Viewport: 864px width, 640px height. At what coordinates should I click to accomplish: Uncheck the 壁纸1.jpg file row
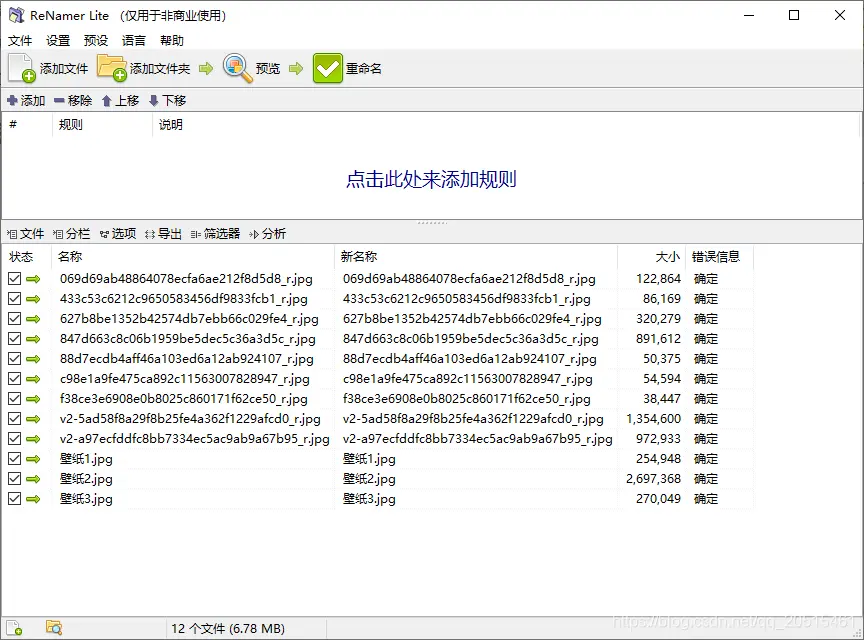12,458
